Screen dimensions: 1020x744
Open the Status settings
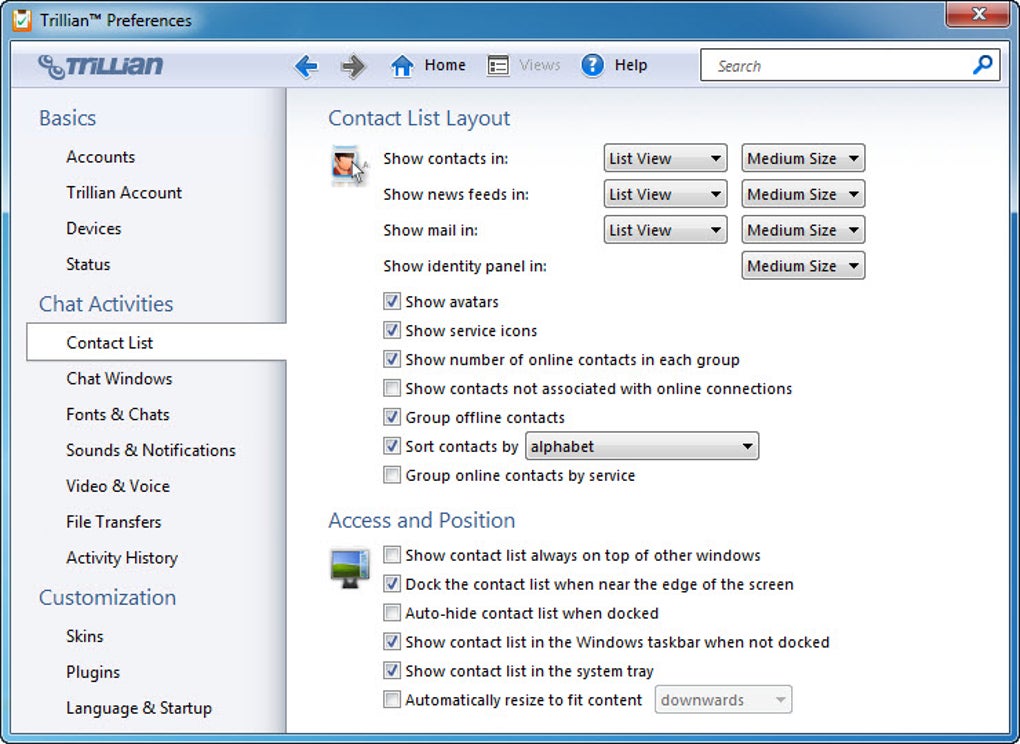click(x=88, y=264)
